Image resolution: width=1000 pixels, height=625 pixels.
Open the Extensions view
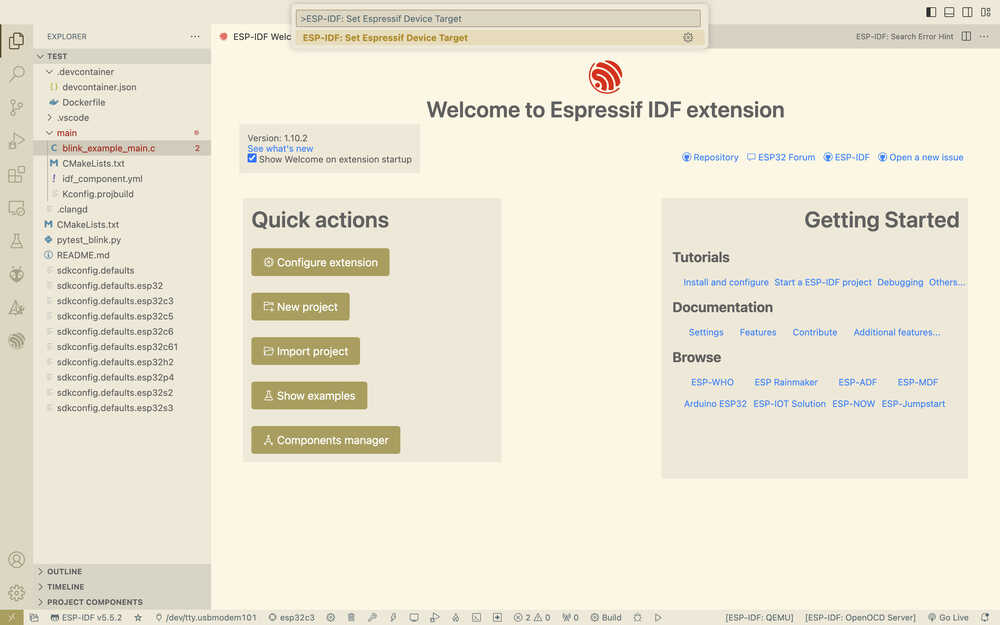point(16,175)
